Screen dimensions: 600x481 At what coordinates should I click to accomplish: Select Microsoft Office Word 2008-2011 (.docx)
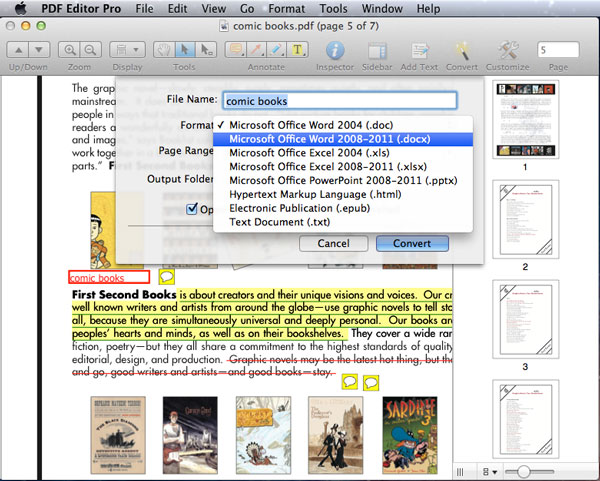[x=343, y=139]
